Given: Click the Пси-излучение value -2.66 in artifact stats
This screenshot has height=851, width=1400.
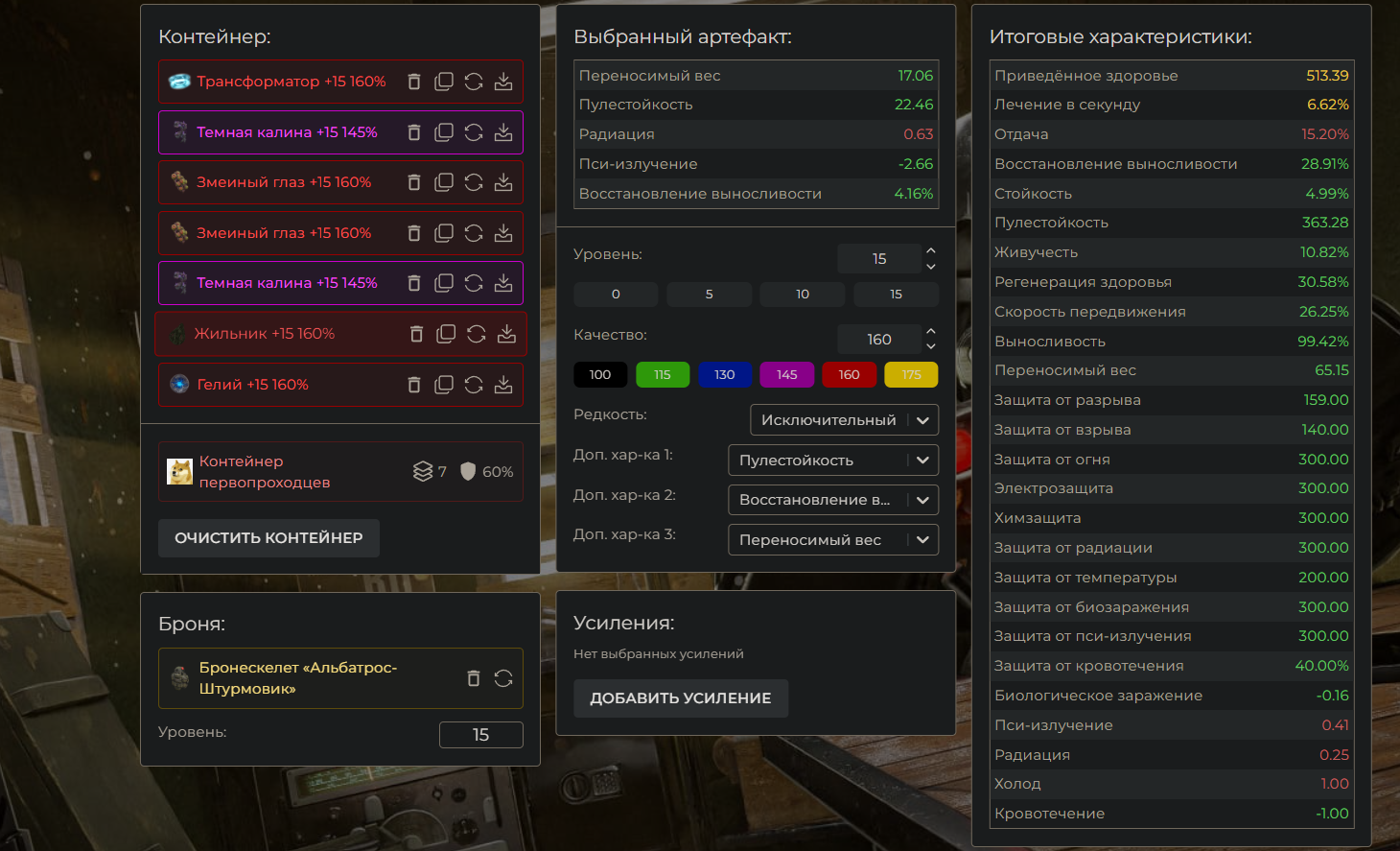Looking at the screenshot, I should click(x=916, y=164).
